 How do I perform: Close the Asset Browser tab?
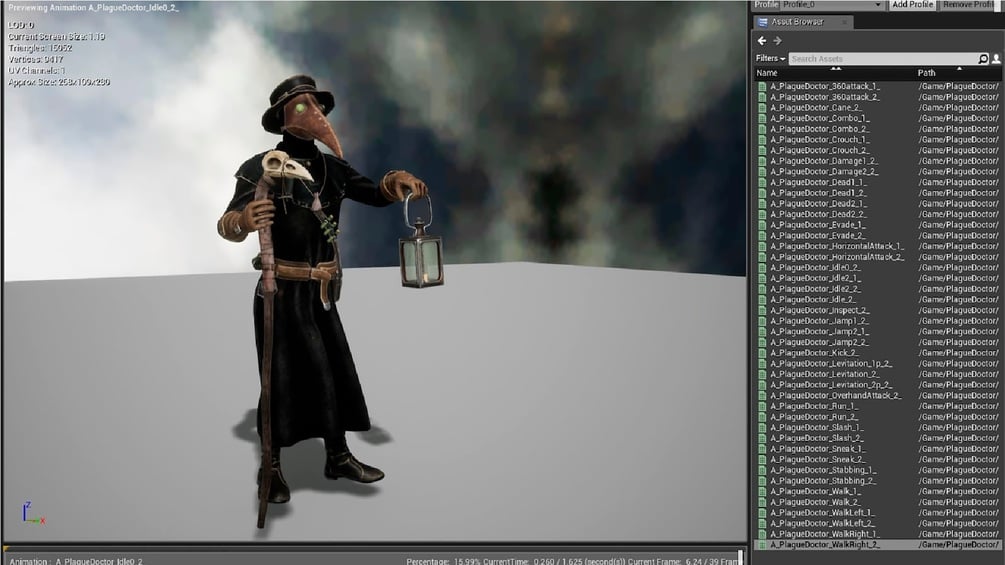[x=844, y=22]
